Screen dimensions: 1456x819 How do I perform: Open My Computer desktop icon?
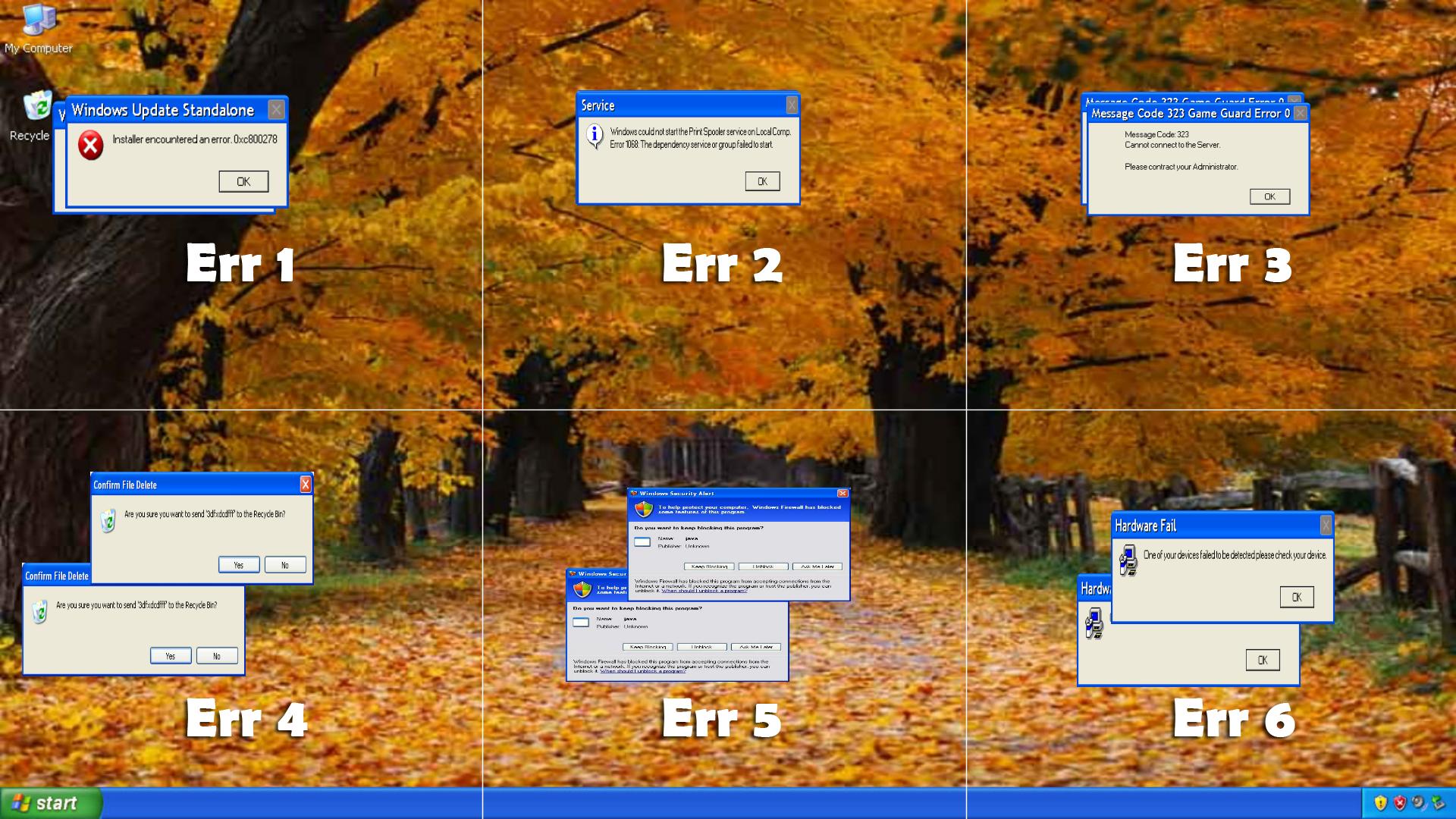[x=38, y=21]
